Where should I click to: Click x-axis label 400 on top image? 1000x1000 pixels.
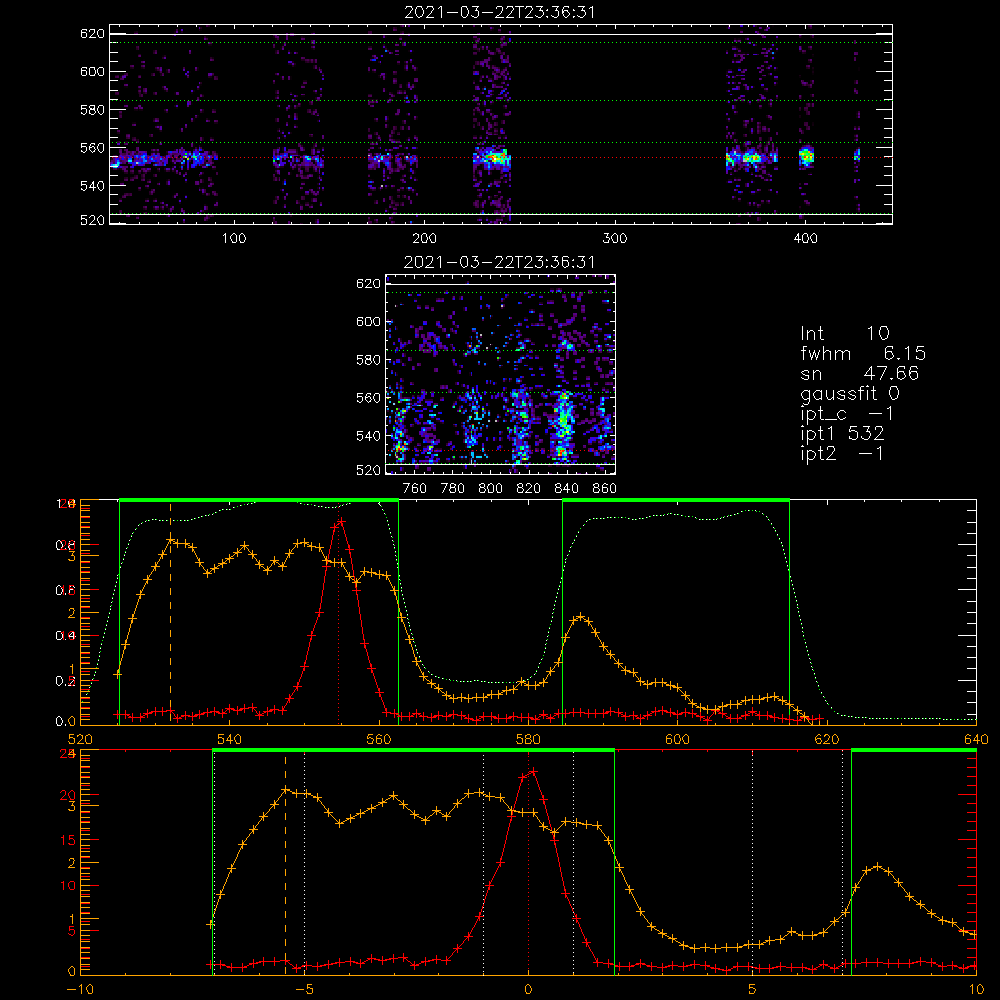[x=805, y=239]
